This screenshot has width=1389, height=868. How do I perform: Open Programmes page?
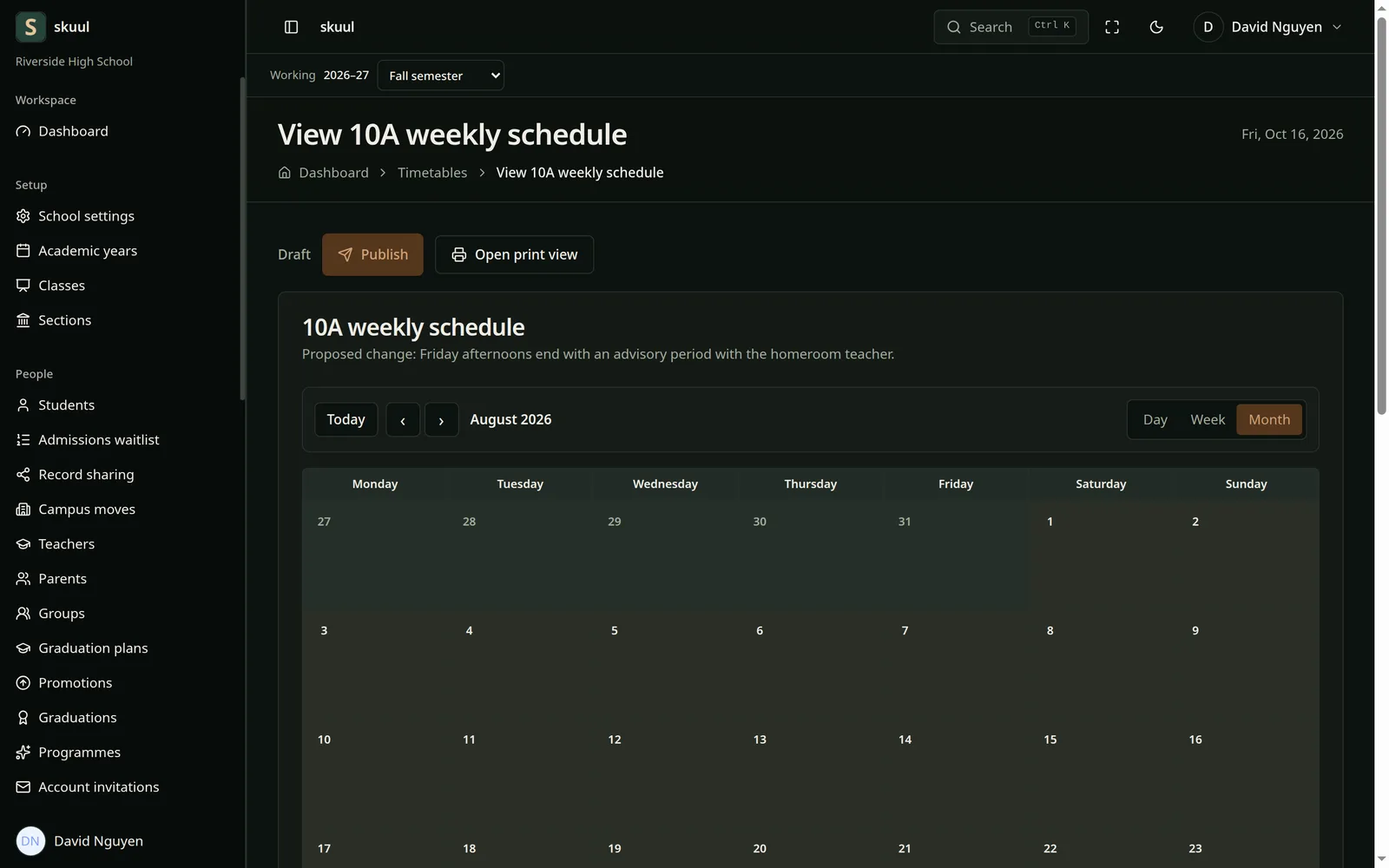(x=122, y=753)
